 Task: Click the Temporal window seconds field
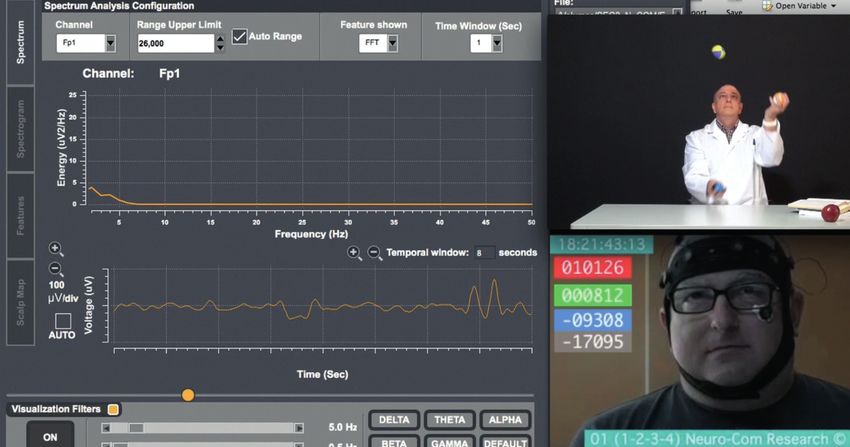[485, 252]
